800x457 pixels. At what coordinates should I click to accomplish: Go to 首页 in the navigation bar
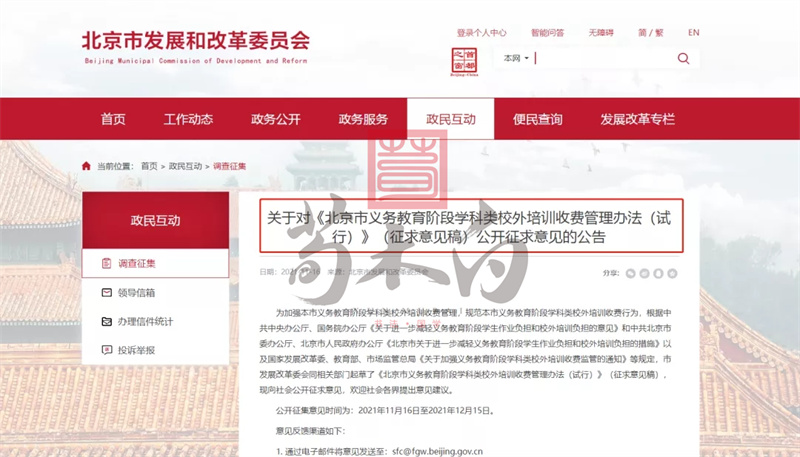coord(113,119)
